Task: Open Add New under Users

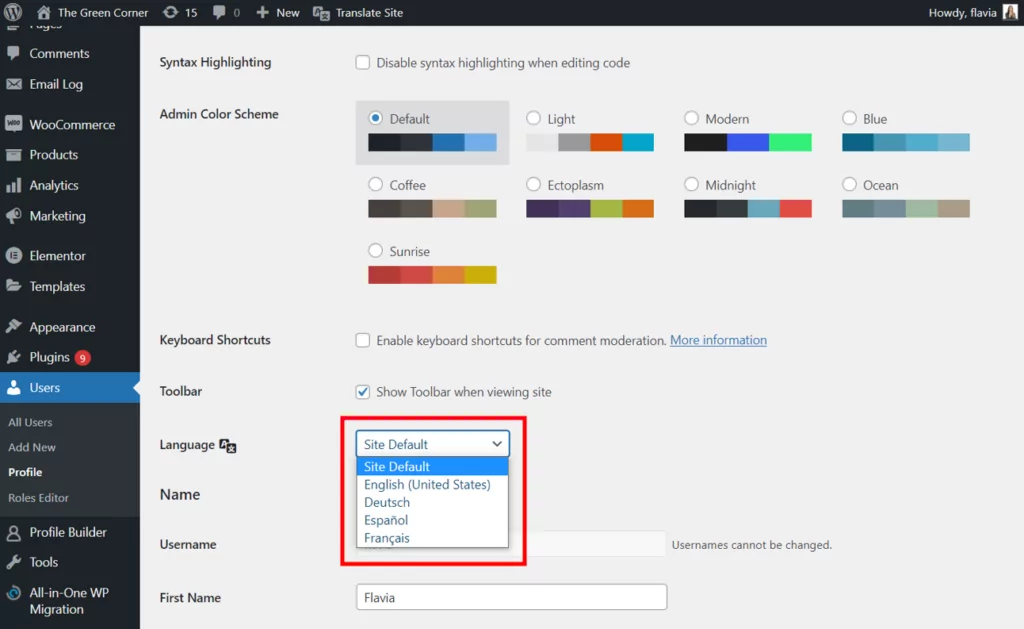Action: (32, 447)
